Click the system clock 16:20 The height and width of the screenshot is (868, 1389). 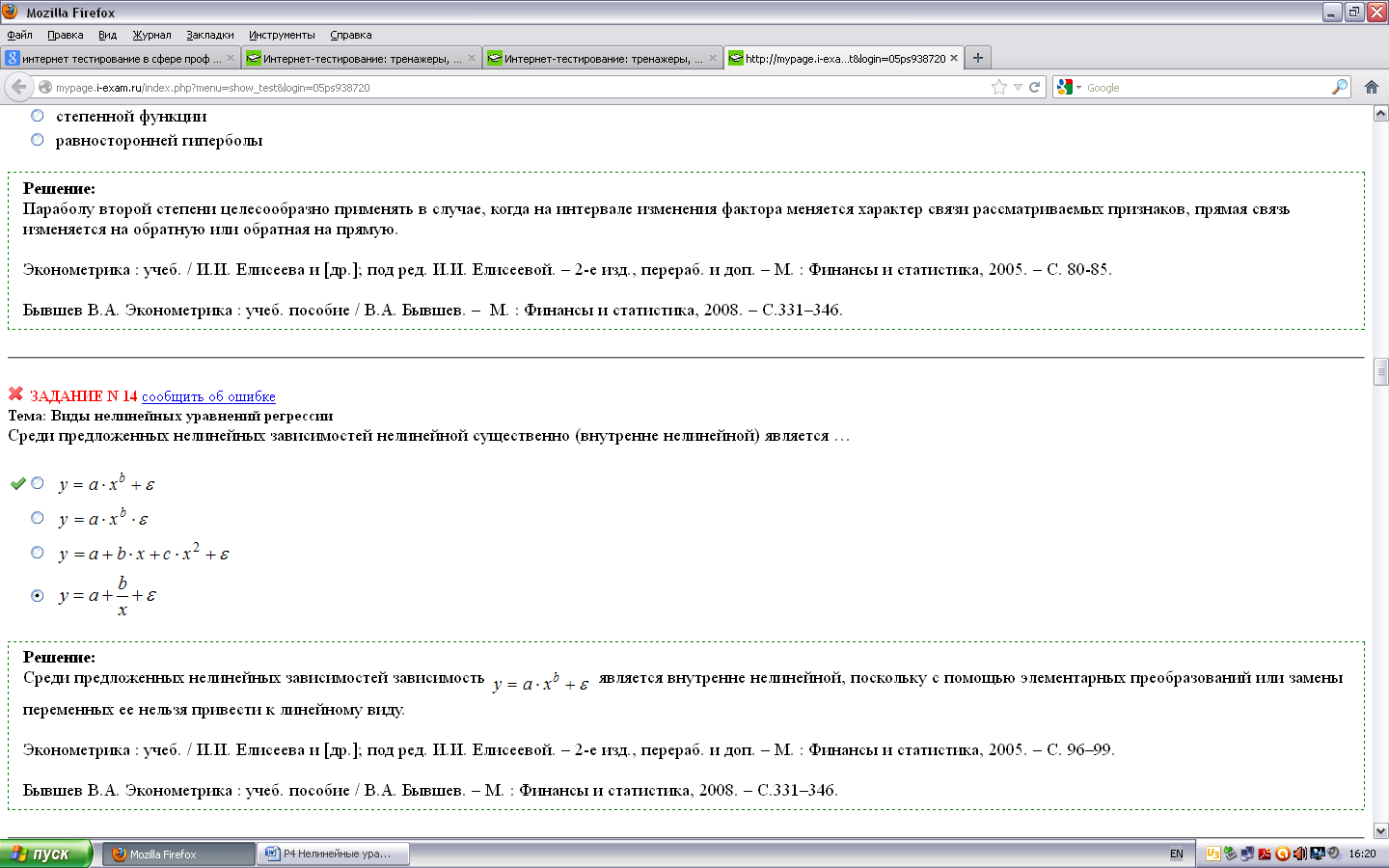point(1362,854)
